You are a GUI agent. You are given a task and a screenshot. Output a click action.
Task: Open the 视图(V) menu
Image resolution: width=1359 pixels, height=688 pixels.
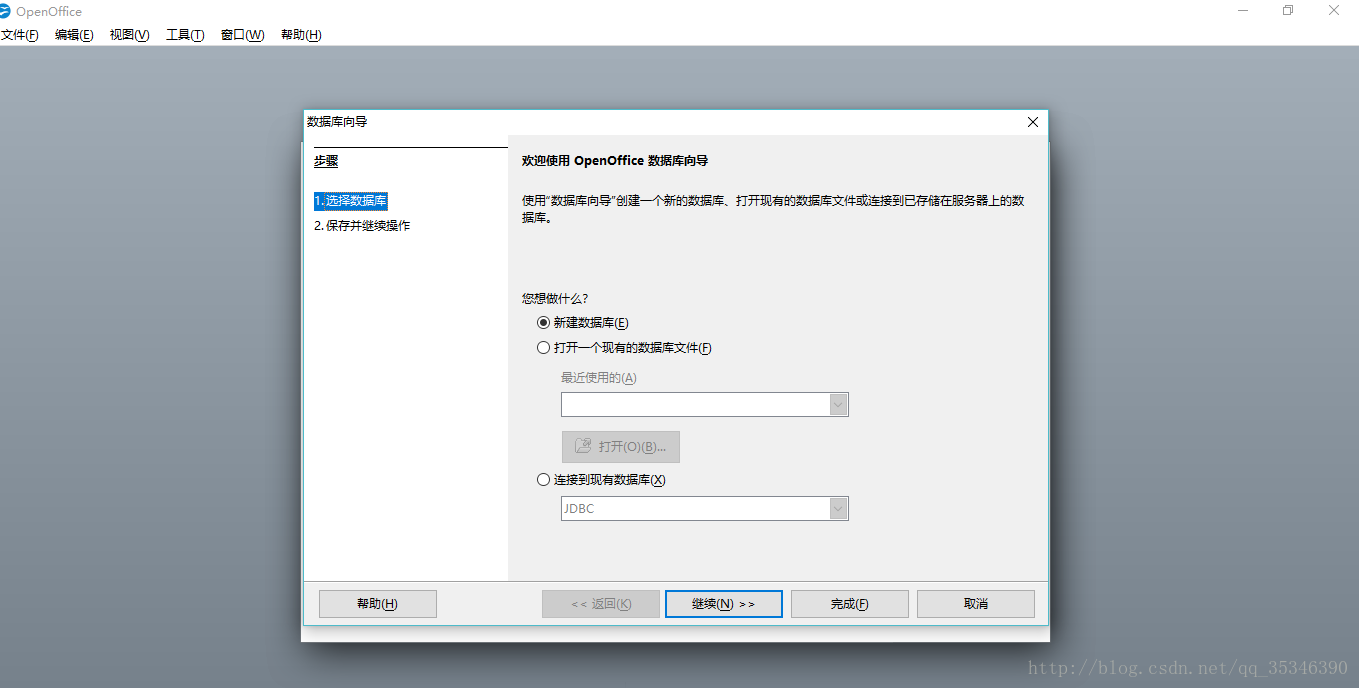tap(130, 35)
